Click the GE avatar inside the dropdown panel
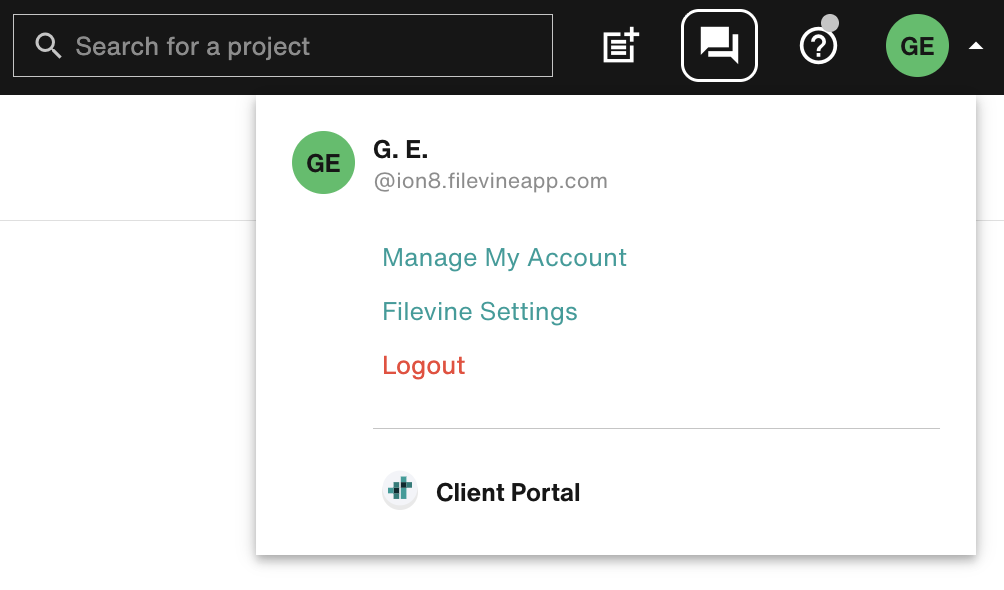 (x=323, y=163)
